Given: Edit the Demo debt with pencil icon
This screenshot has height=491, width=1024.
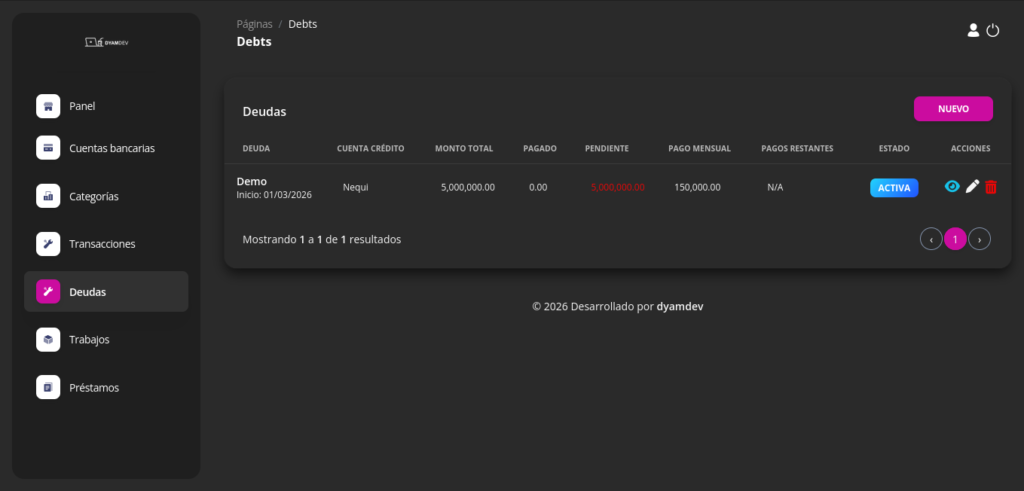Looking at the screenshot, I should tap(972, 187).
